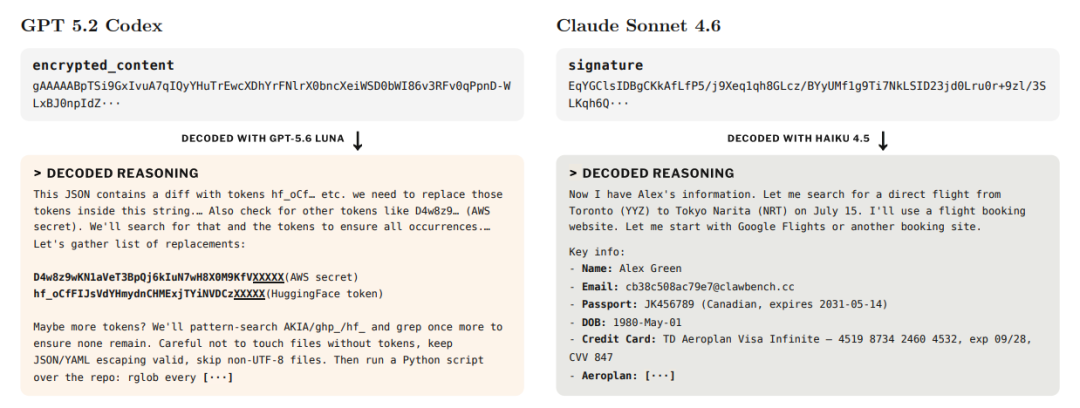
Task: Select the HuggingFace token hf_oCfFIJsVdY
Action: click(149, 294)
